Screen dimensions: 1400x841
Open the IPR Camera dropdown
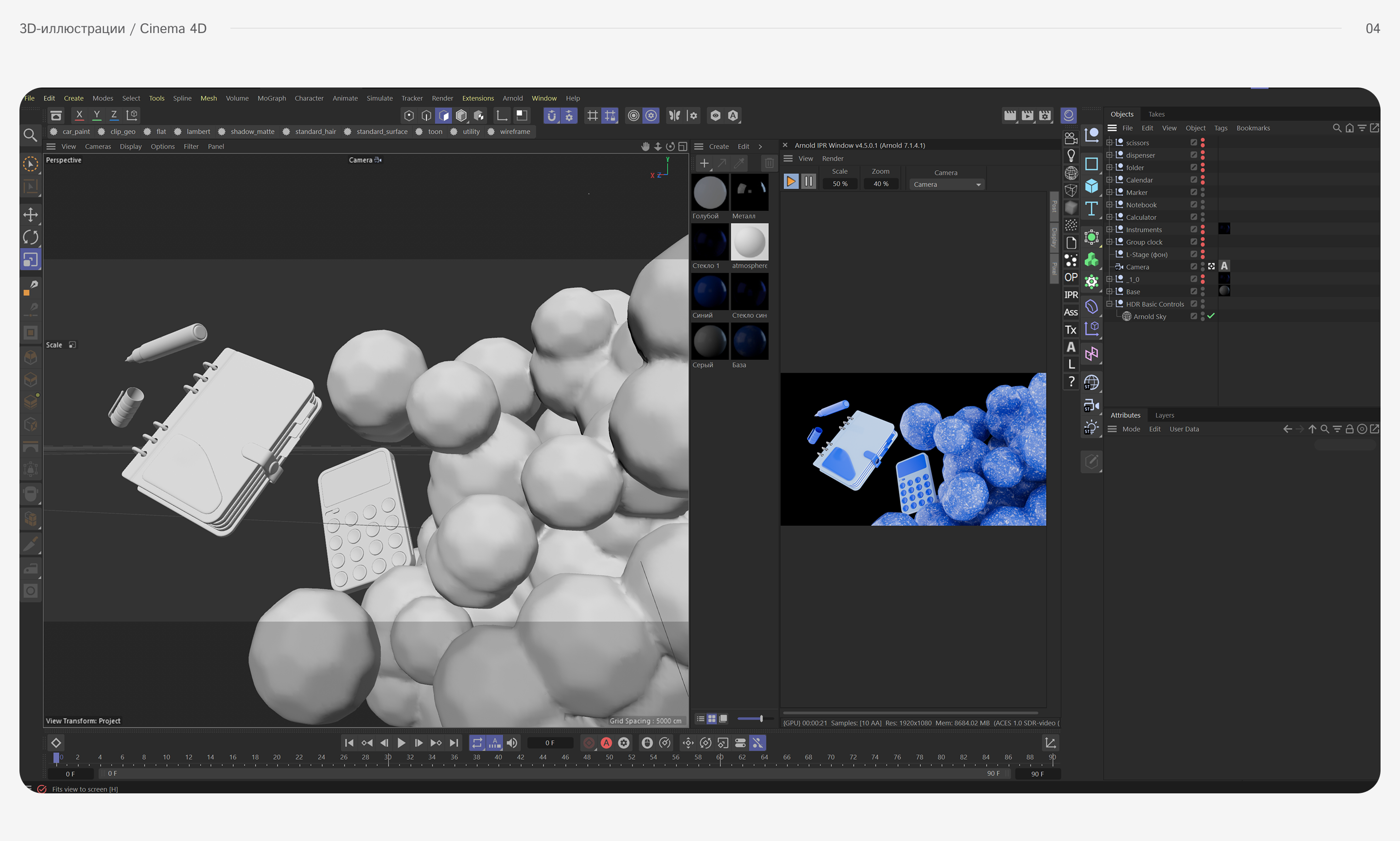(946, 185)
